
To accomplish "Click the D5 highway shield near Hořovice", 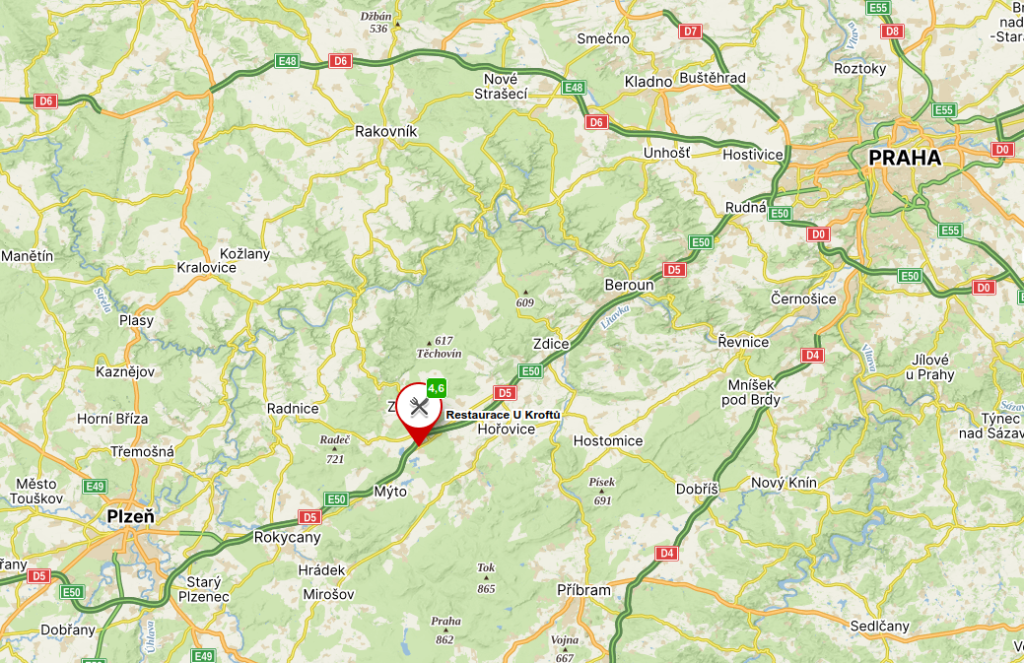I will (x=505, y=393).
